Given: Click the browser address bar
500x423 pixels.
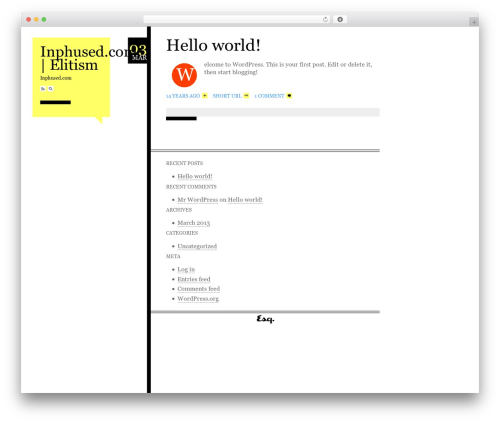Looking at the screenshot, I should tap(237, 20).
